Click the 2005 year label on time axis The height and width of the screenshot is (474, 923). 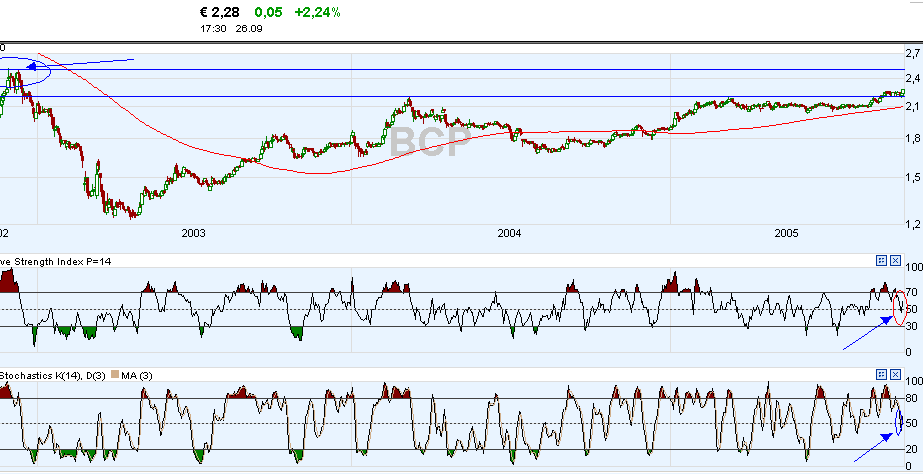tap(787, 234)
